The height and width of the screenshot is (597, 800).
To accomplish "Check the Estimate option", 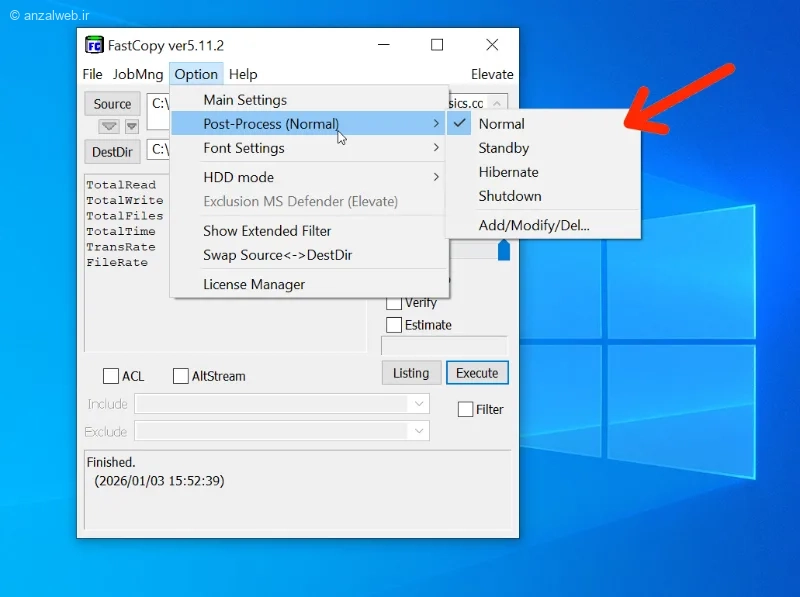I will click(394, 325).
